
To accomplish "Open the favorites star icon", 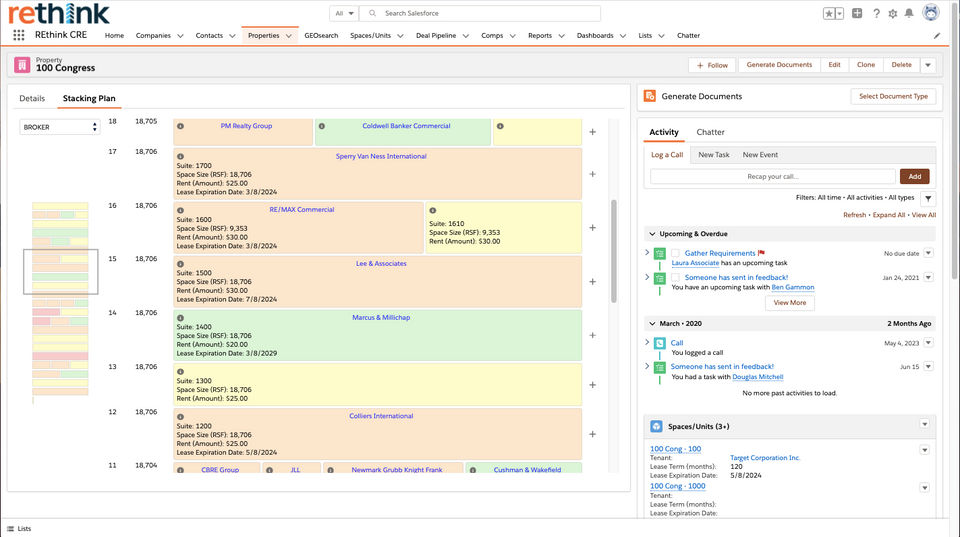I will (829, 13).
